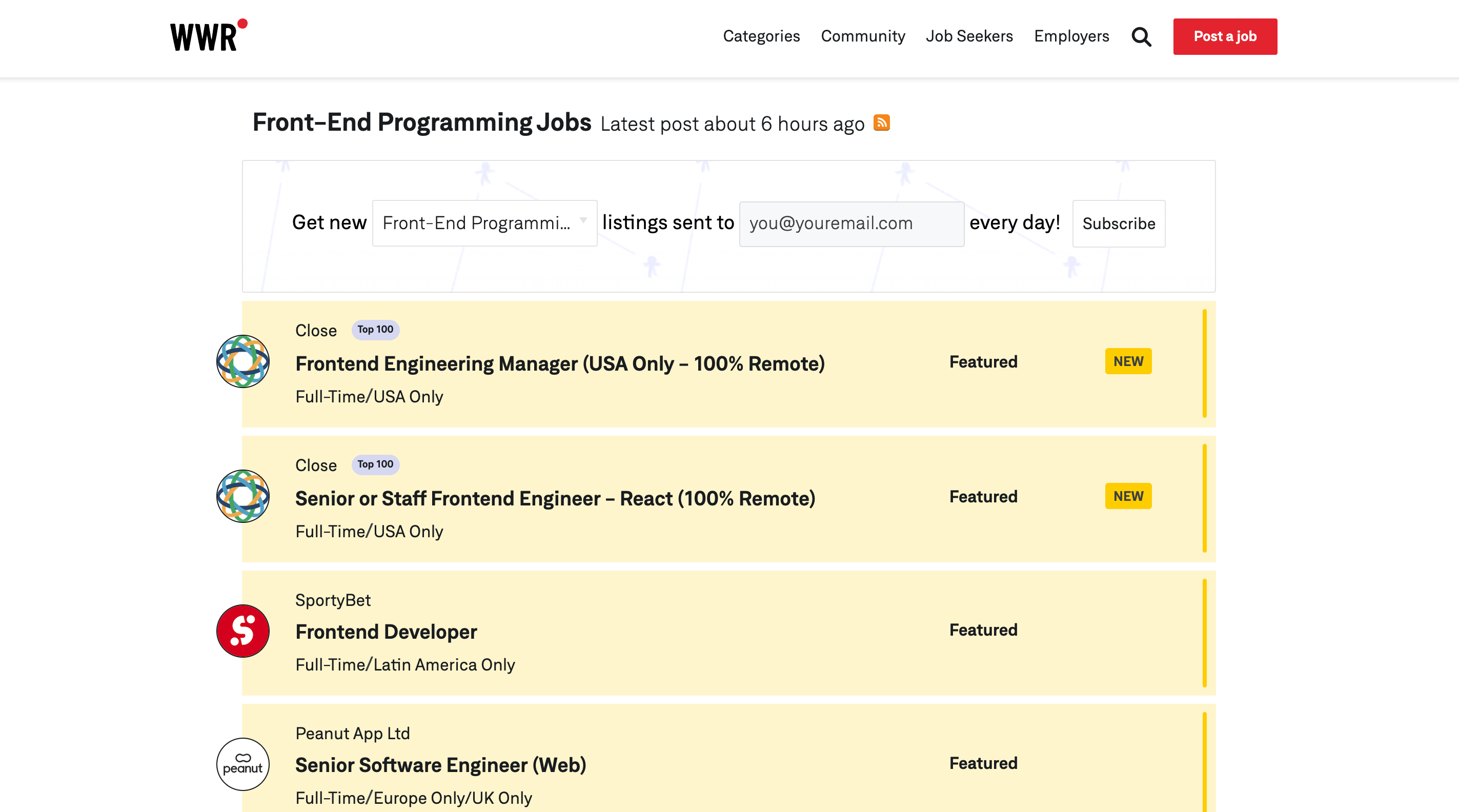Click the Close logo beside Frontend Engineering Manager
The height and width of the screenshot is (812, 1459).
243,361
